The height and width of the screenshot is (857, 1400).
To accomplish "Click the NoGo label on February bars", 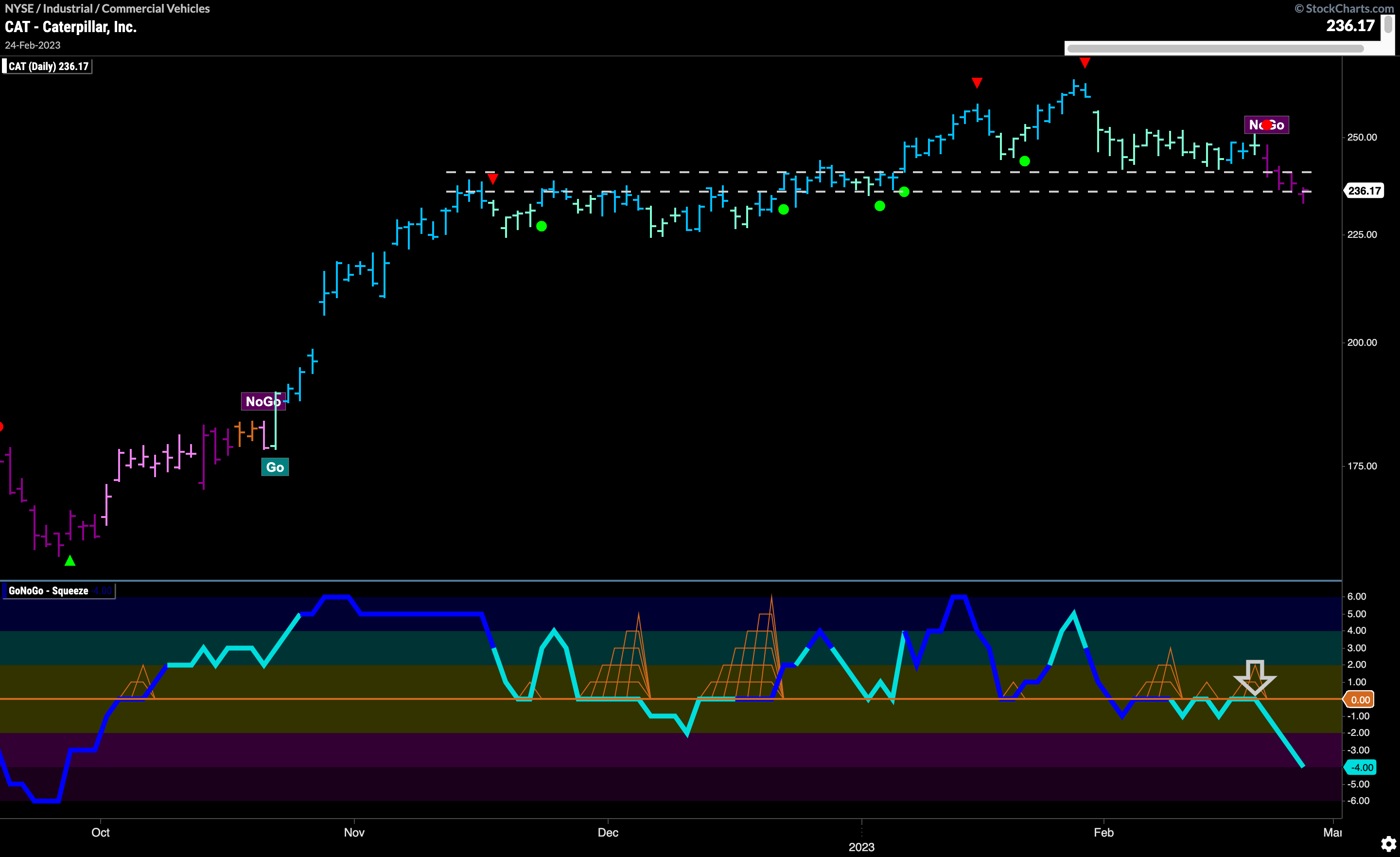I will pyautogui.click(x=1266, y=125).
